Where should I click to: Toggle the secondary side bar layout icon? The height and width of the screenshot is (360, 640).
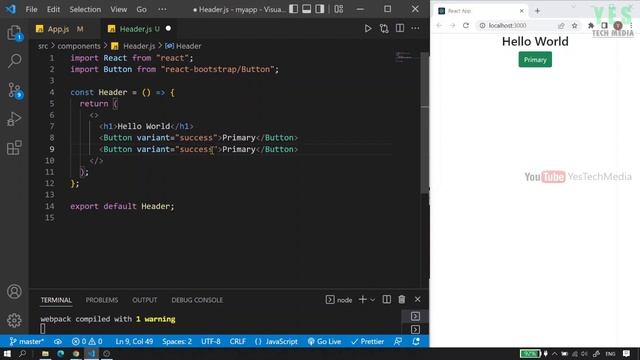click(320, 9)
